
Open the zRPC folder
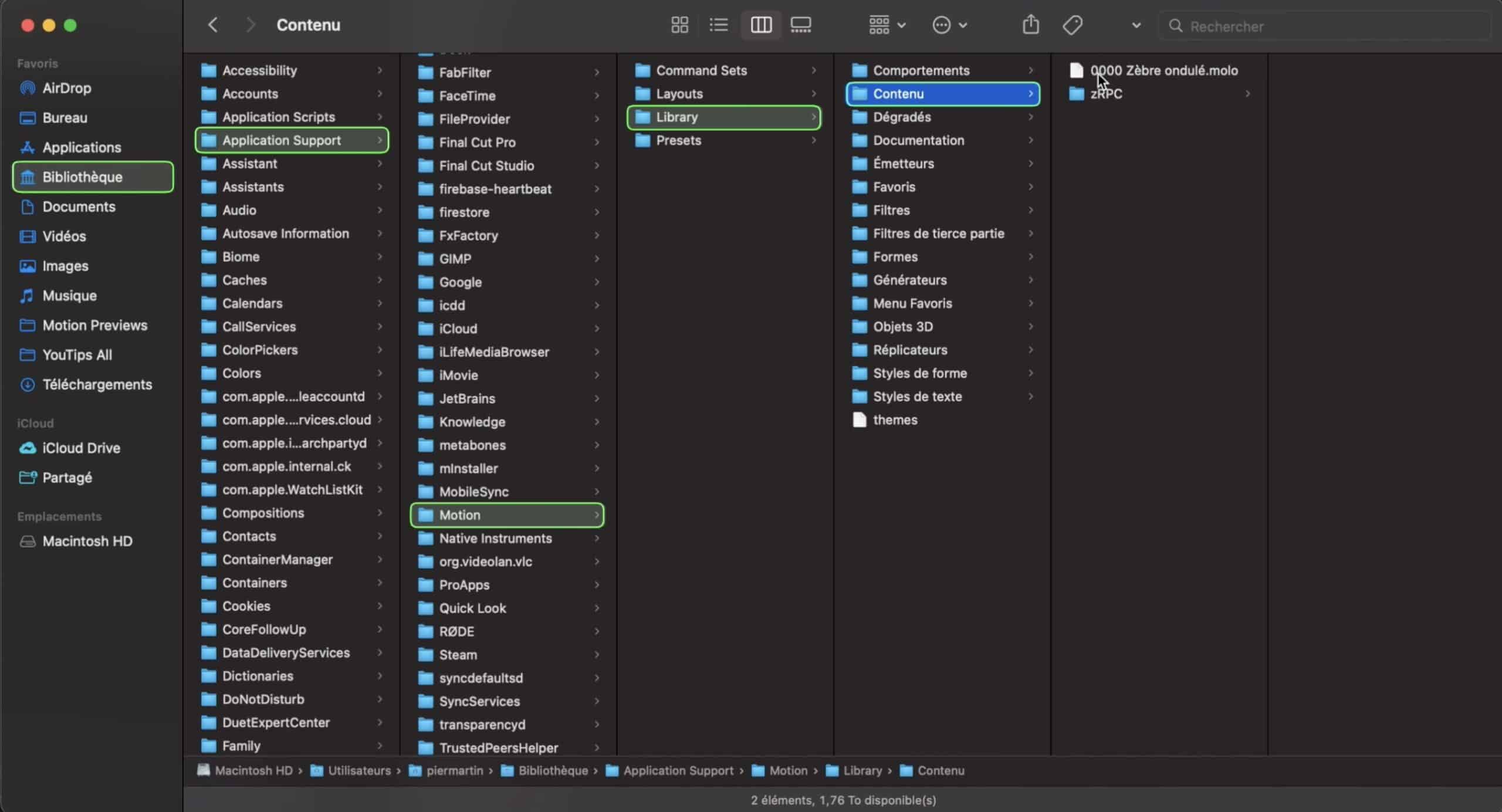(x=1159, y=94)
